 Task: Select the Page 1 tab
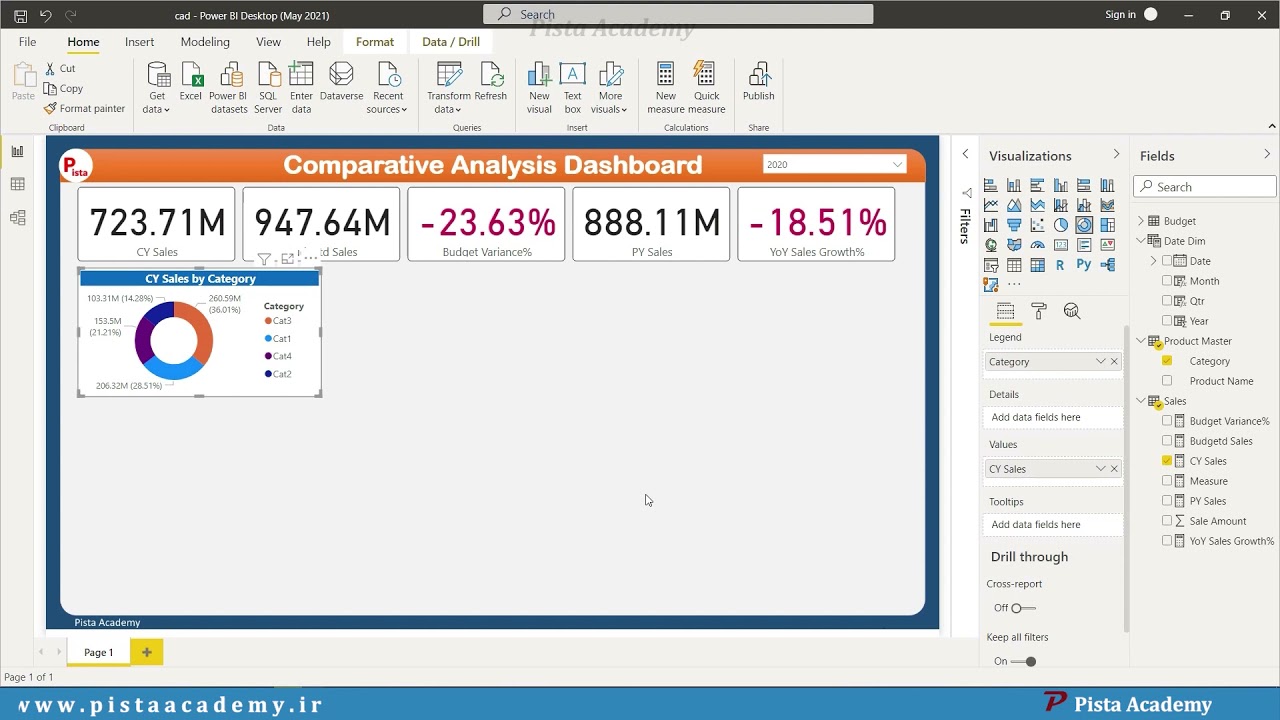click(x=98, y=652)
